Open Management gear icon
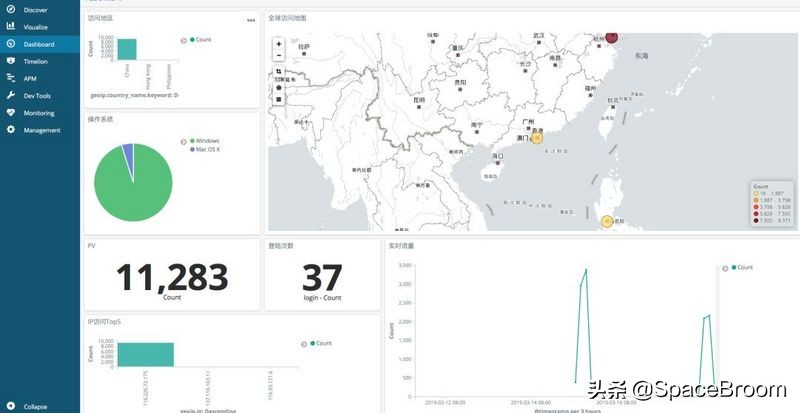The height and width of the screenshot is (413, 800). pyautogui.click(x=11, y=130)
